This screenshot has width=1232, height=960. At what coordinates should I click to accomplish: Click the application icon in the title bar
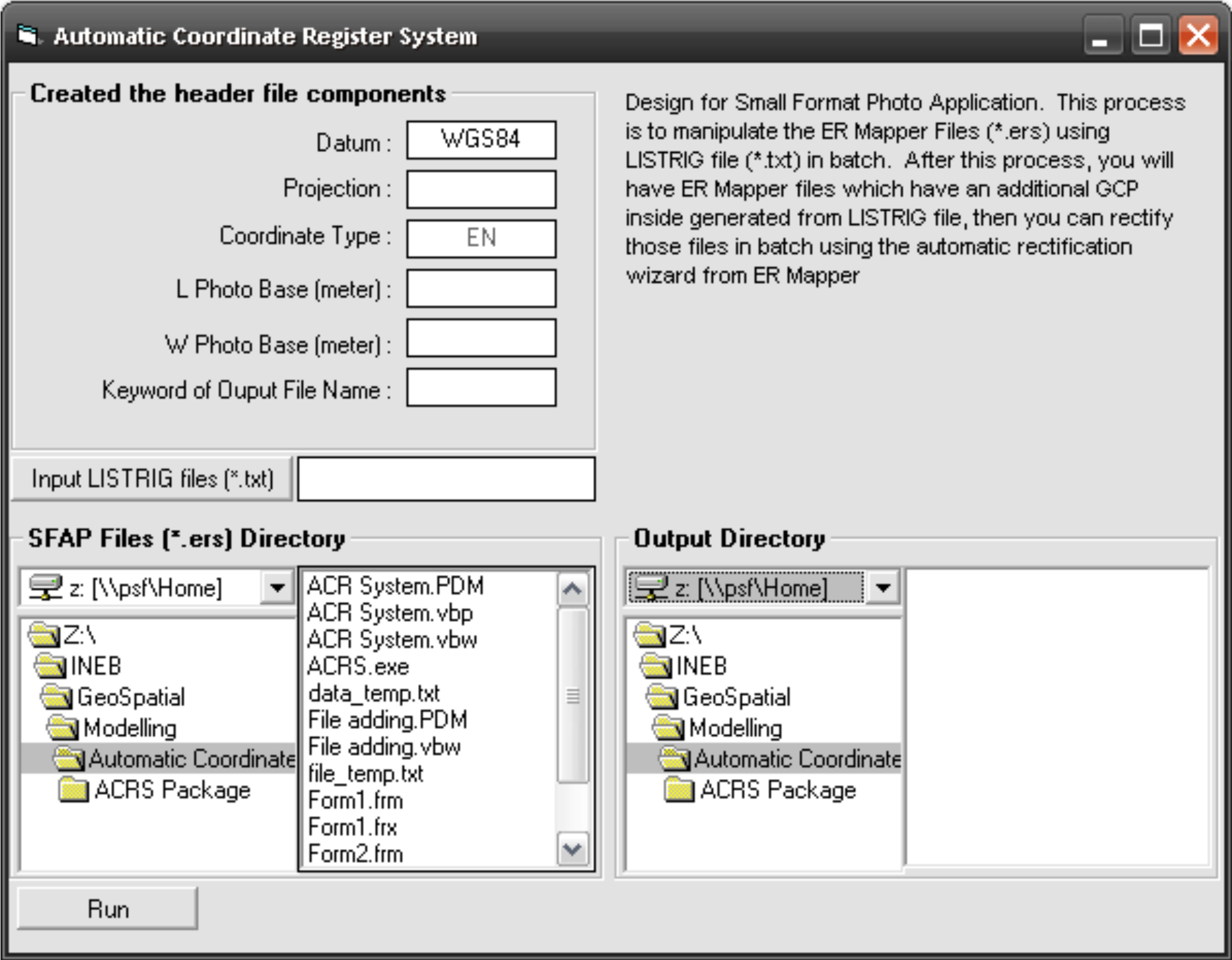27,36
